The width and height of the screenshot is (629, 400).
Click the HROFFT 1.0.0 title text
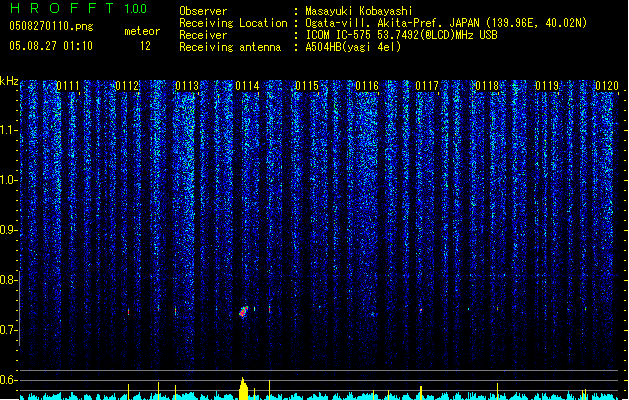(78, 8)
